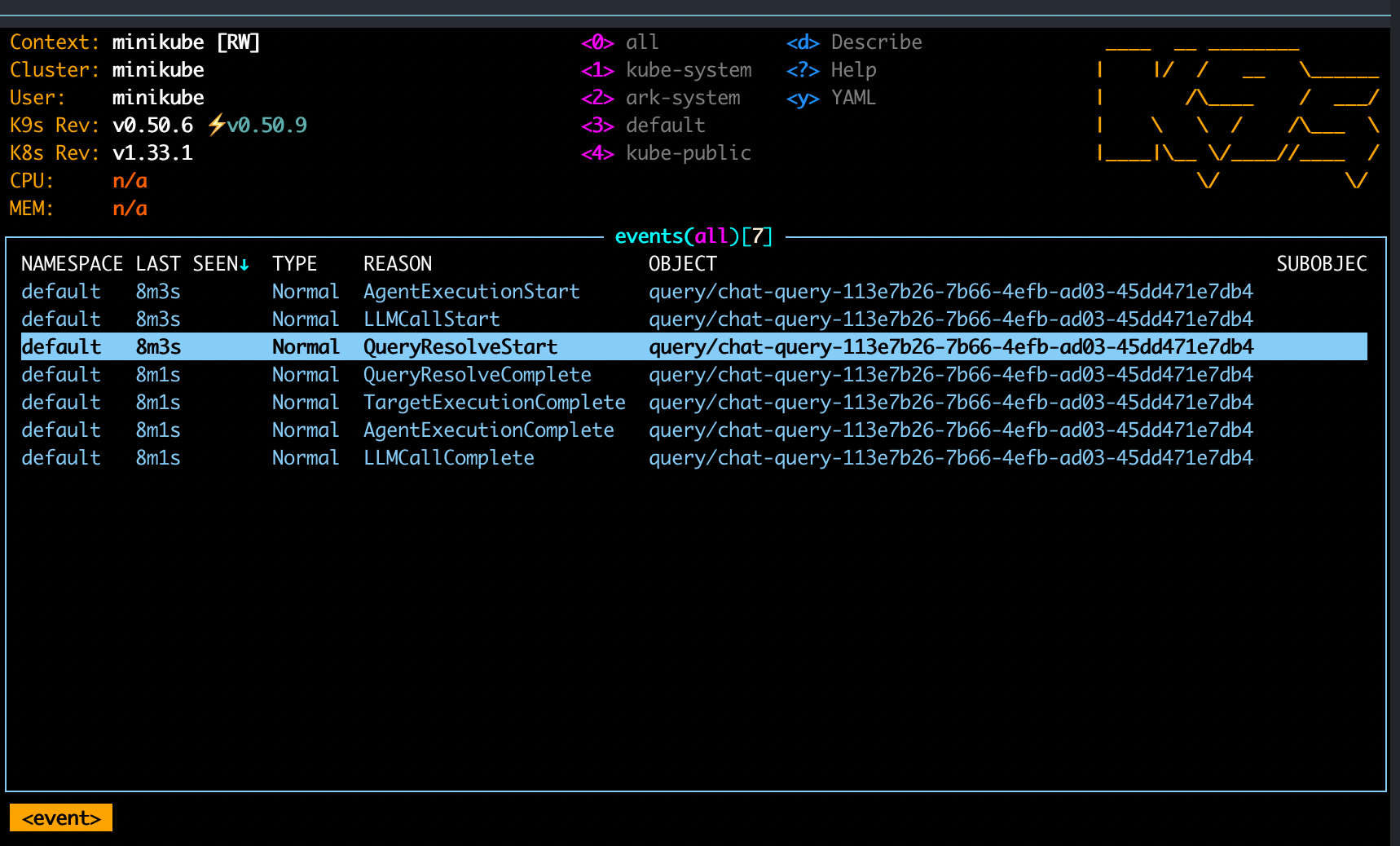Click the K8s Rev v1.33.1 value
The image size is (1400, 846).
(x=153, y=153)
